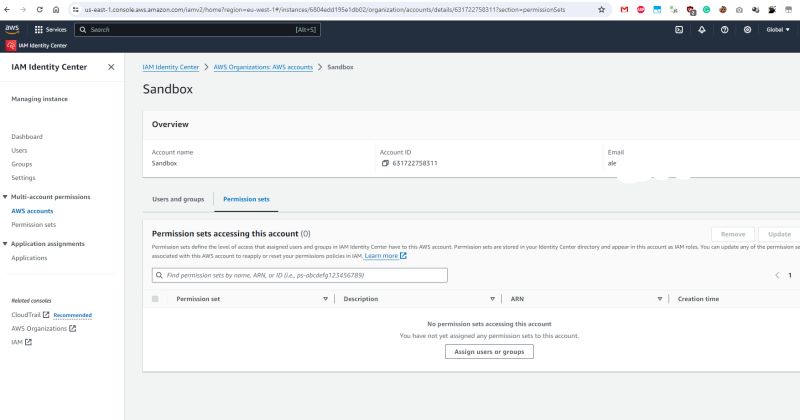The width and height of the screenshot is (800, 420).
Task: Click the AWS logo
Action: coord(12,30)
